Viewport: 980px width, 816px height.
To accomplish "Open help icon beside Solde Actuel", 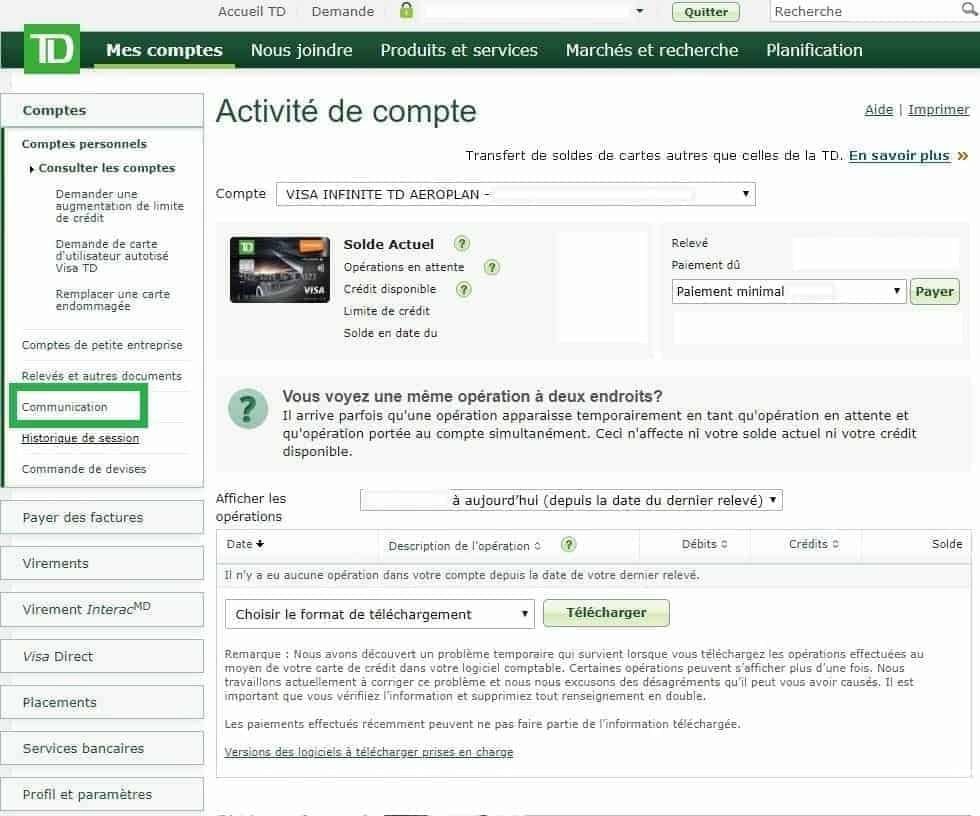I will tap(459, 244).
